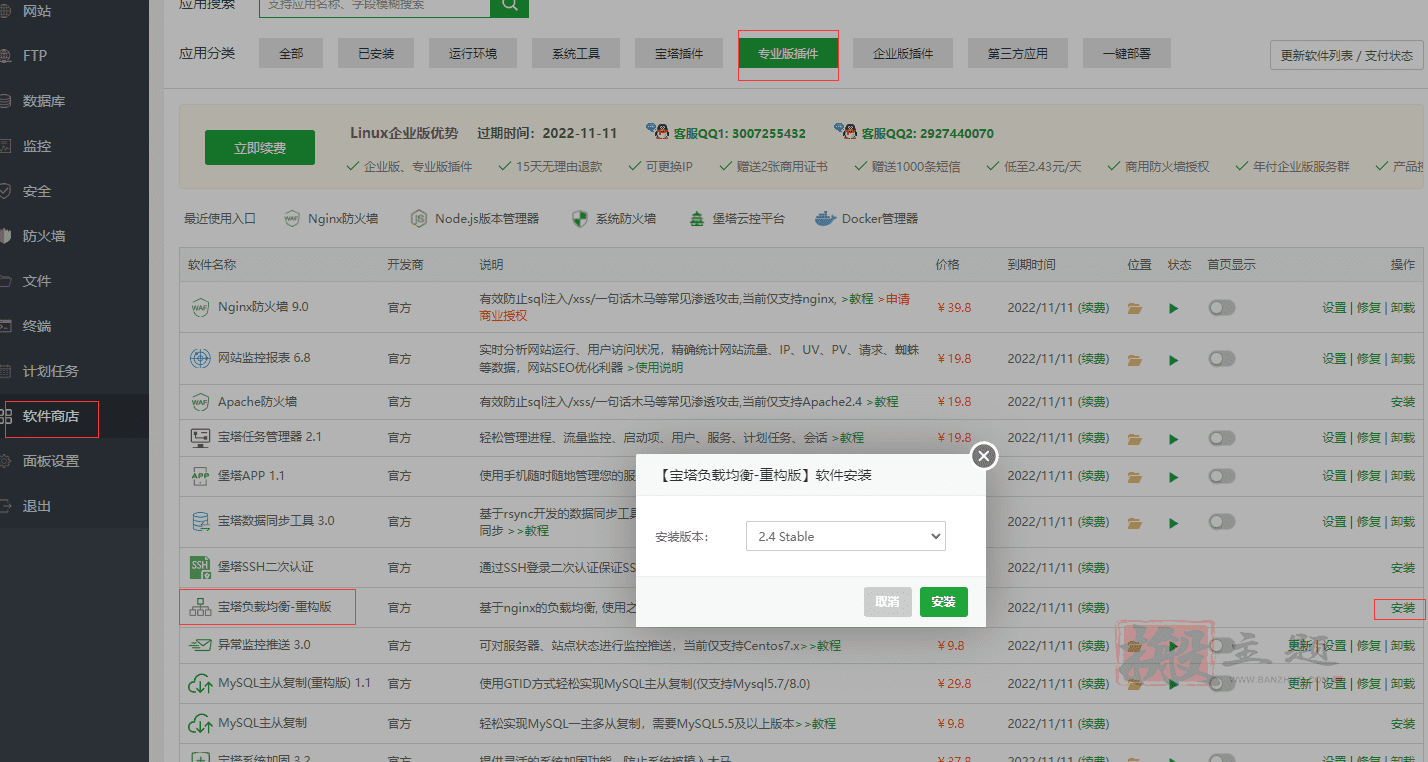Click the green search magnifier button
Screen dimensions: 1428x762
(x=509, y=6)
